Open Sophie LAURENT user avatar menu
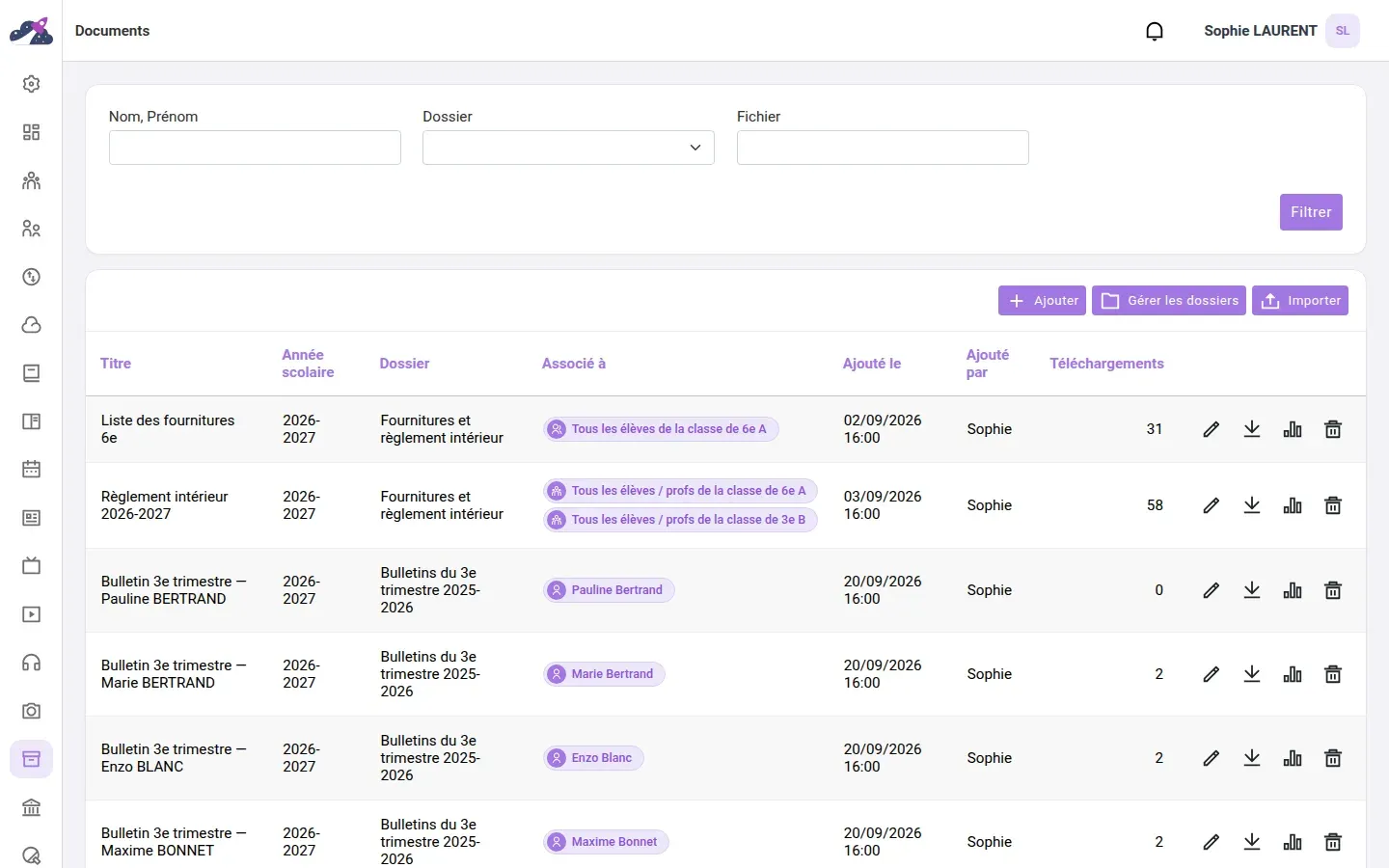The width and height of the screenshot is (1389, 868). coord(1343,31)
